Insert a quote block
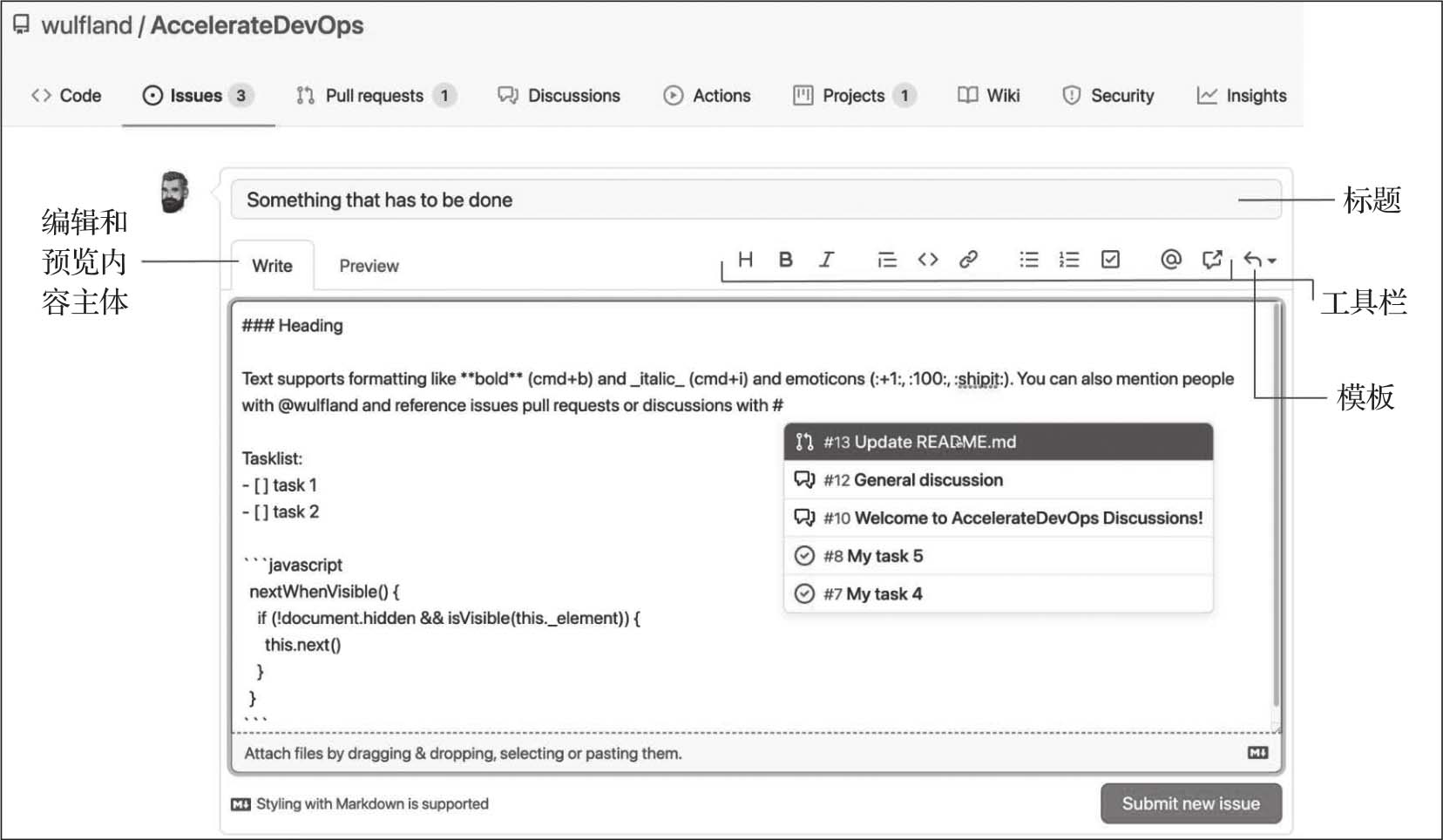 click(886, 260)
